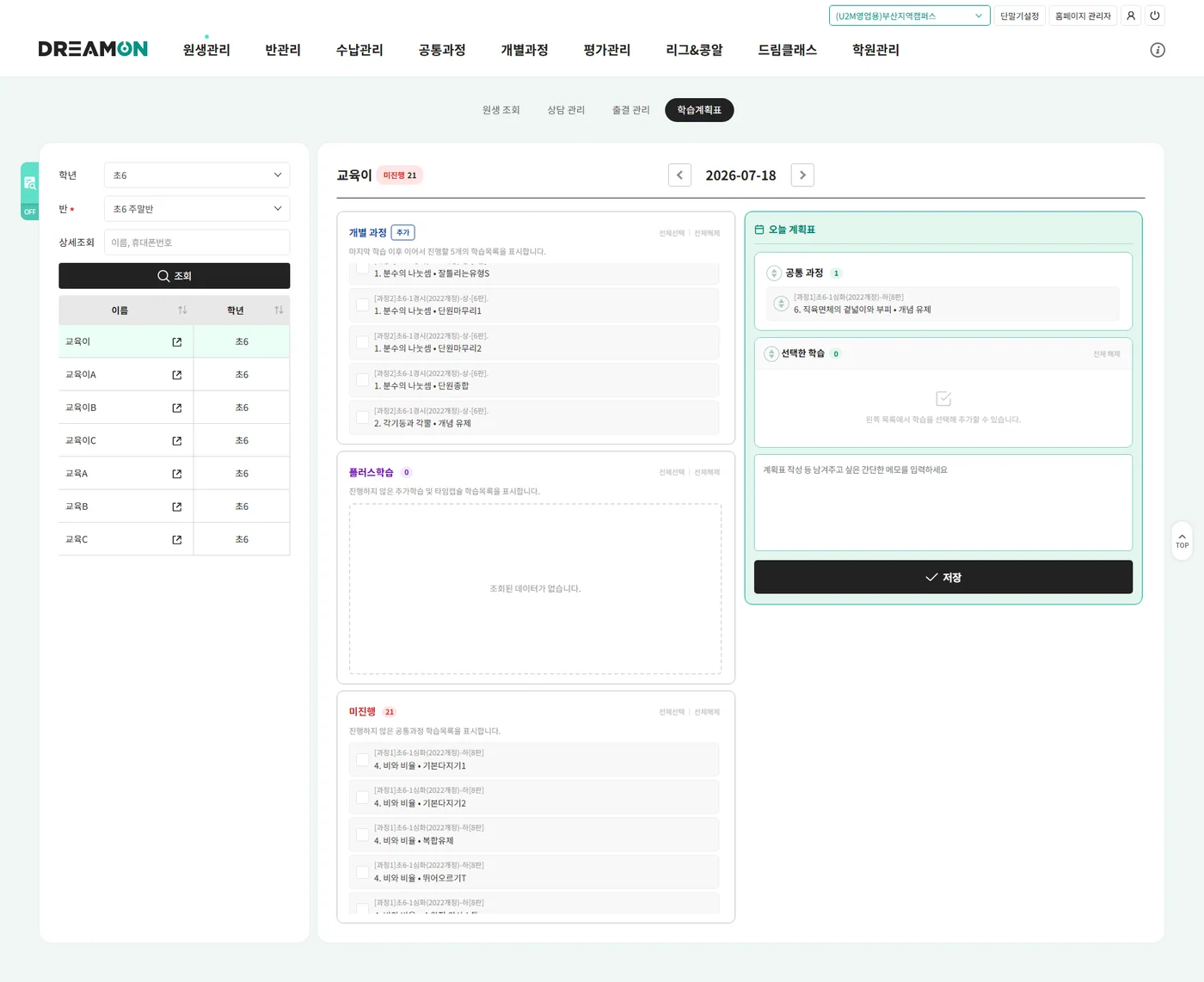This screenshot has width=1204, height=982.
Task: Click the DREAMON logo
Action: (93, 49)
